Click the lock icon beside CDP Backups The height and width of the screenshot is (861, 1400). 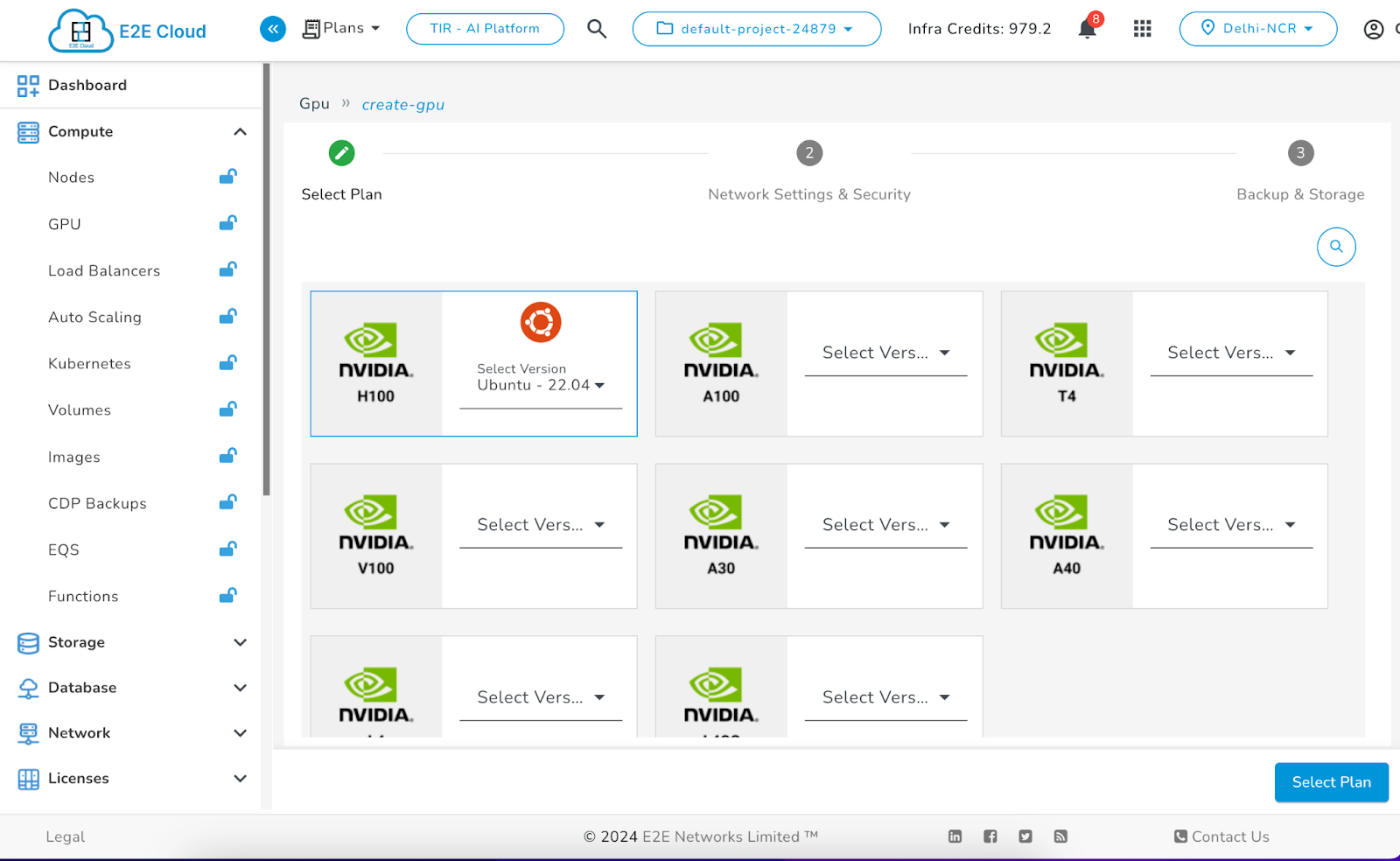pyautogui.click(x=227, y=502)
